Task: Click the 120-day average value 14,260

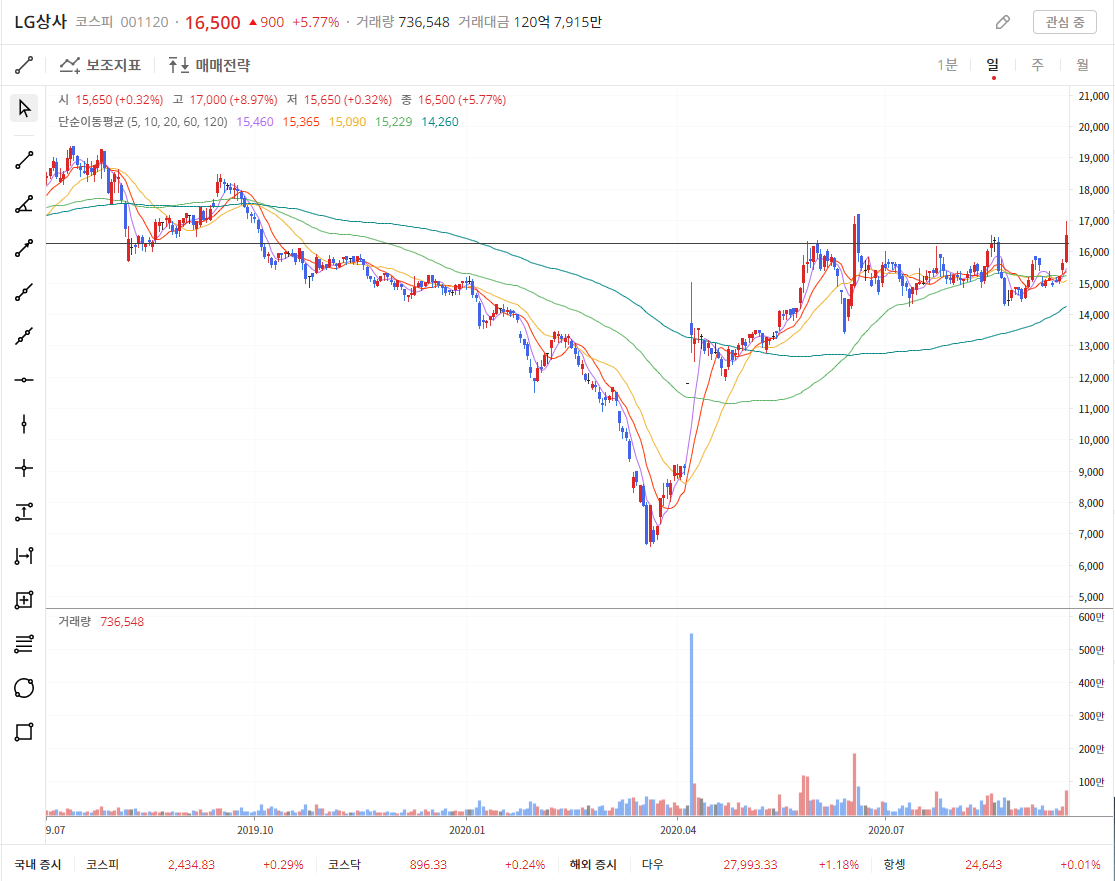Action: coord(439,122)
